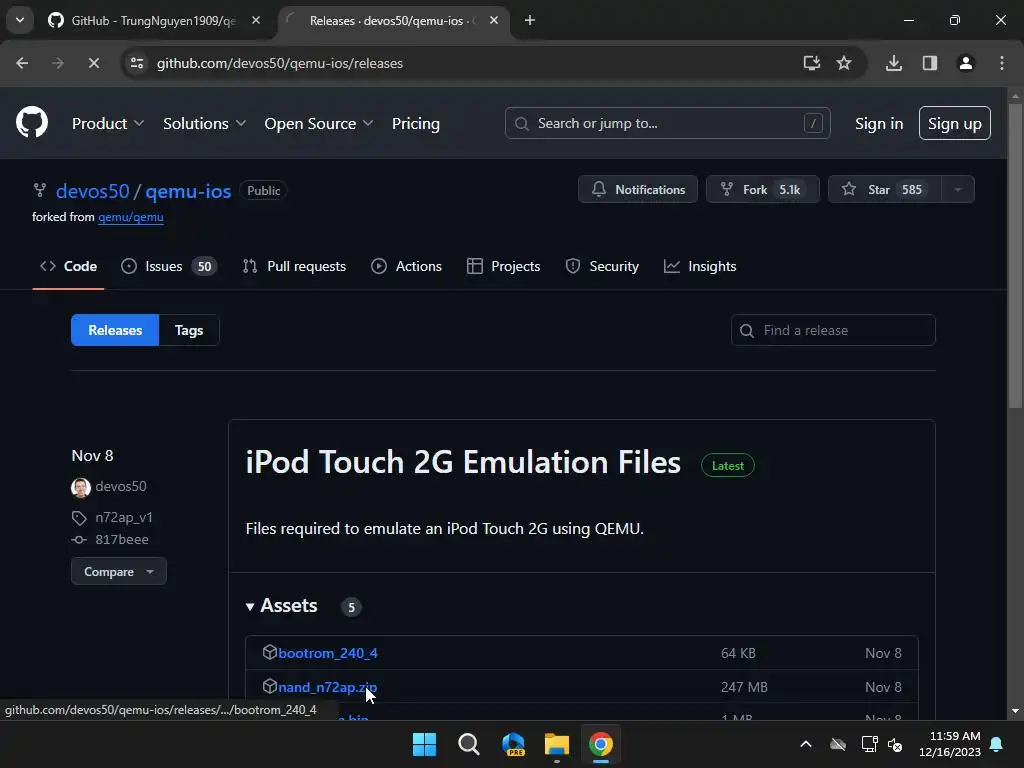Viewport: 1024px width, 768px height.
Task: Download bootrom_240_4 asset
Action: pyautogui.click(x=327, y=653)
